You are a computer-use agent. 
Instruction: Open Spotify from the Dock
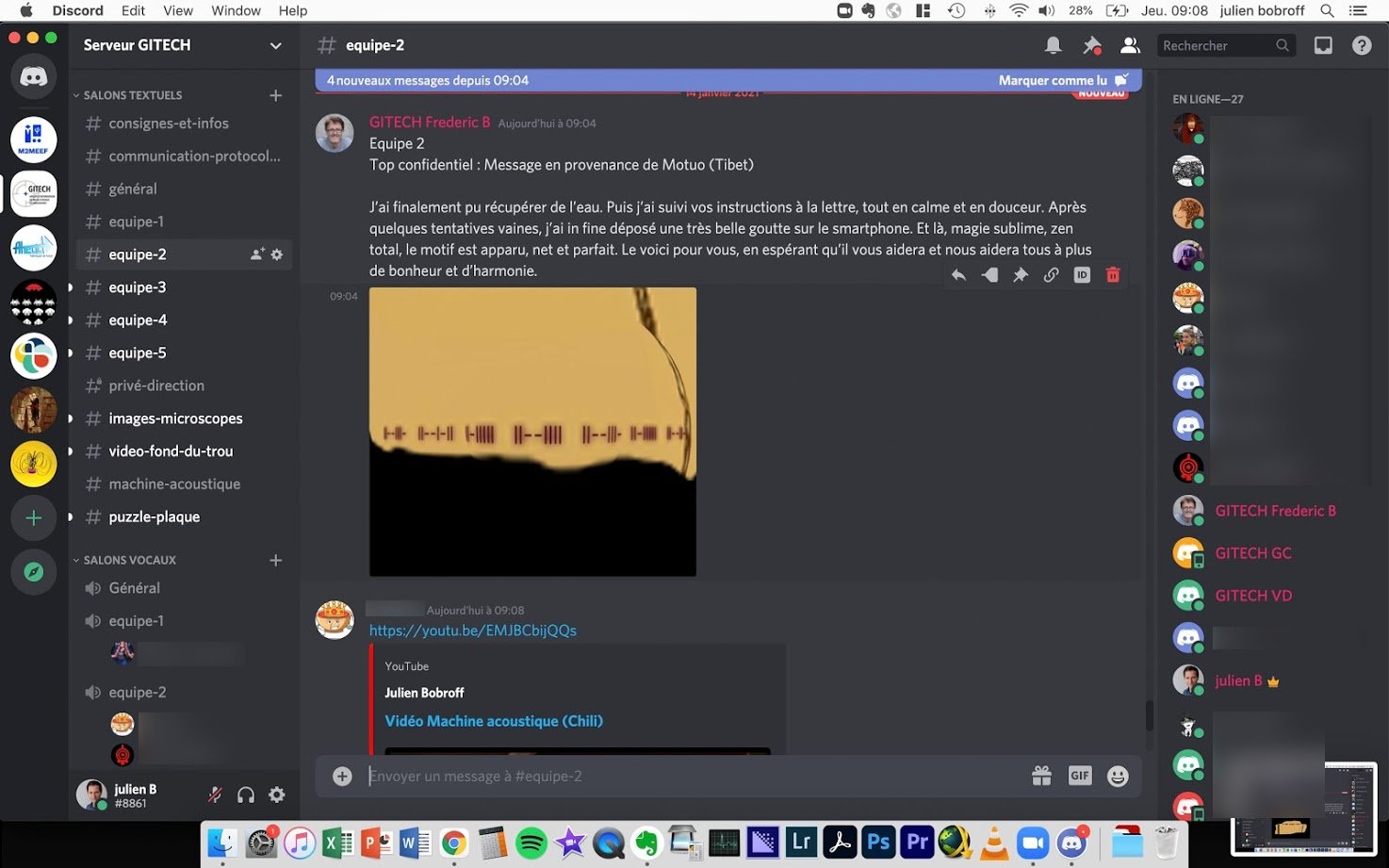(x=531, y=843)
